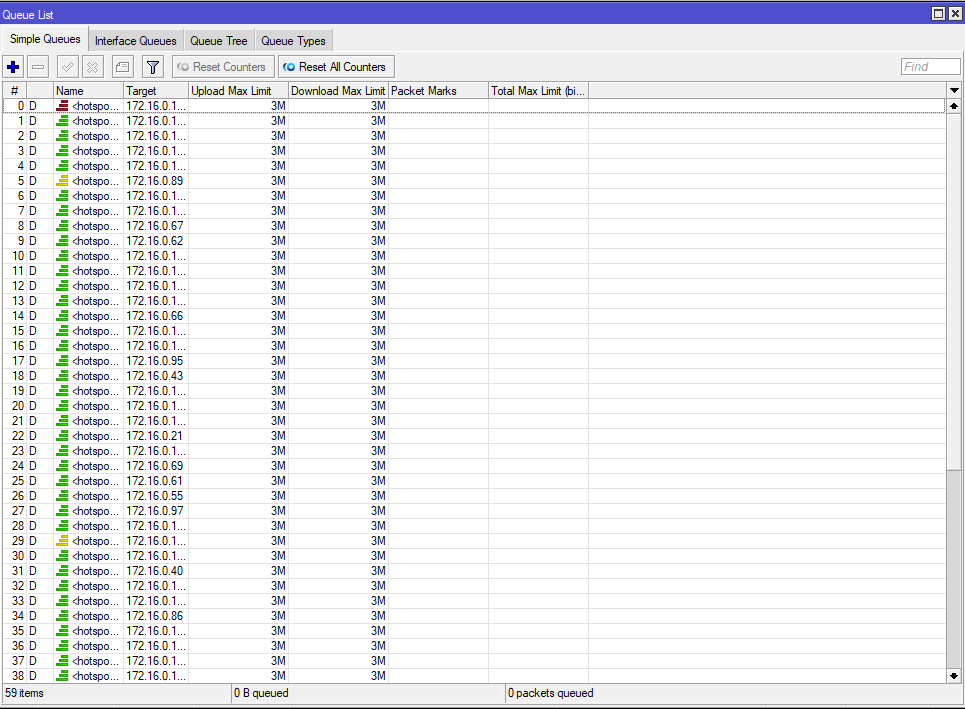Sort by Target column header
Image resolution: width=965 pixels, height=710 pixels.
click(156, 90)
